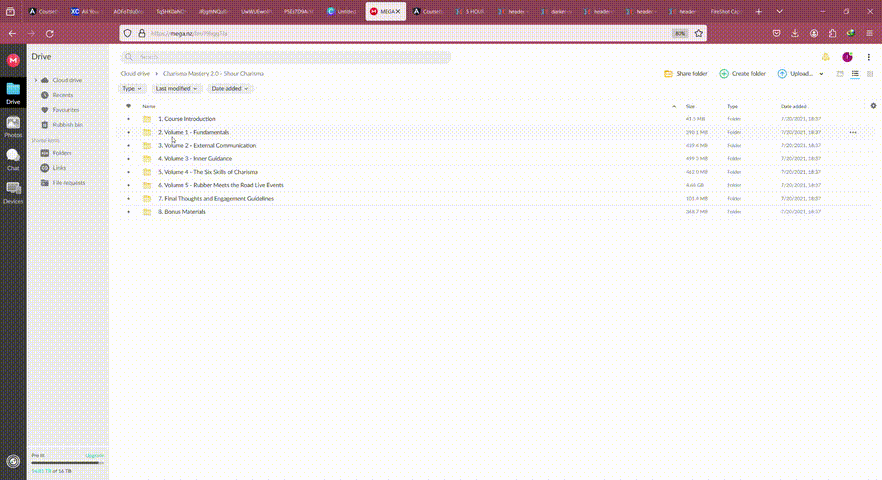Click the dot beside 1. Course Introduction

pyautogui.click(x=128, y=119)
